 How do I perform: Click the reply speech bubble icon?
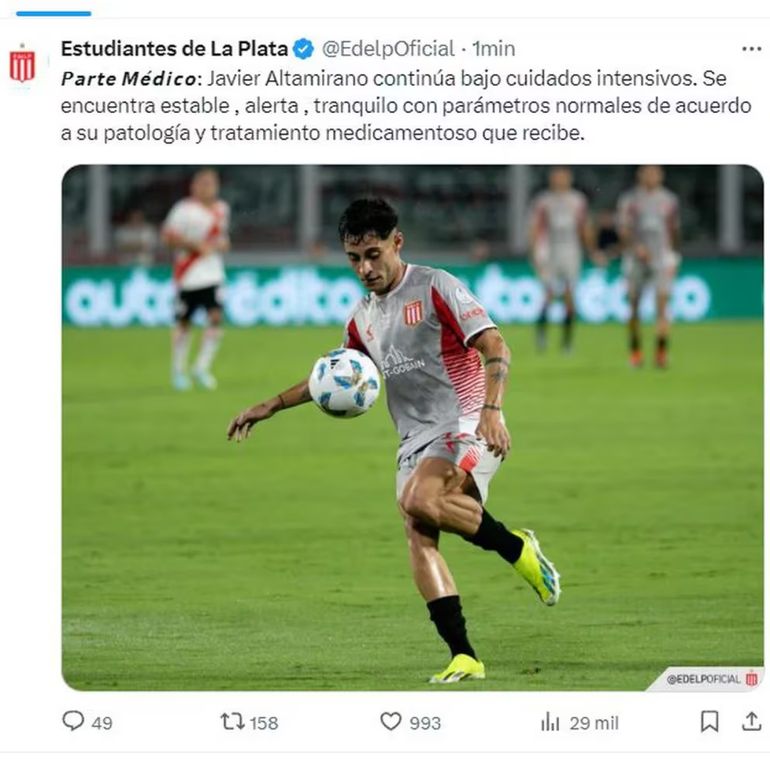point(73,721)
